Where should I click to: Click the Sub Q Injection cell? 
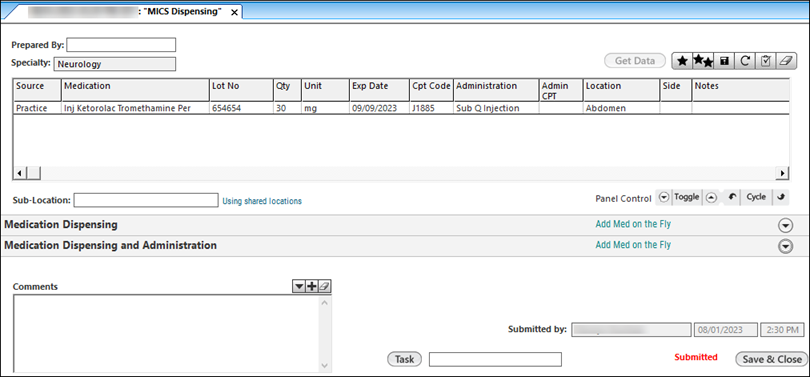point(496,108)
